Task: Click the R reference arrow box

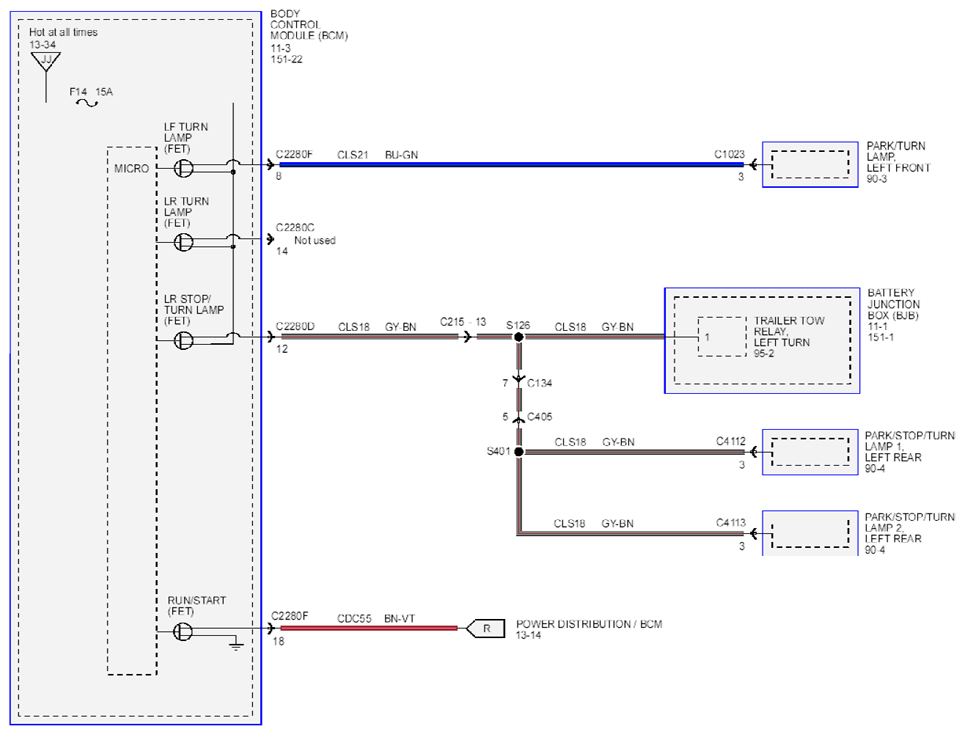Action: point(486,629)
